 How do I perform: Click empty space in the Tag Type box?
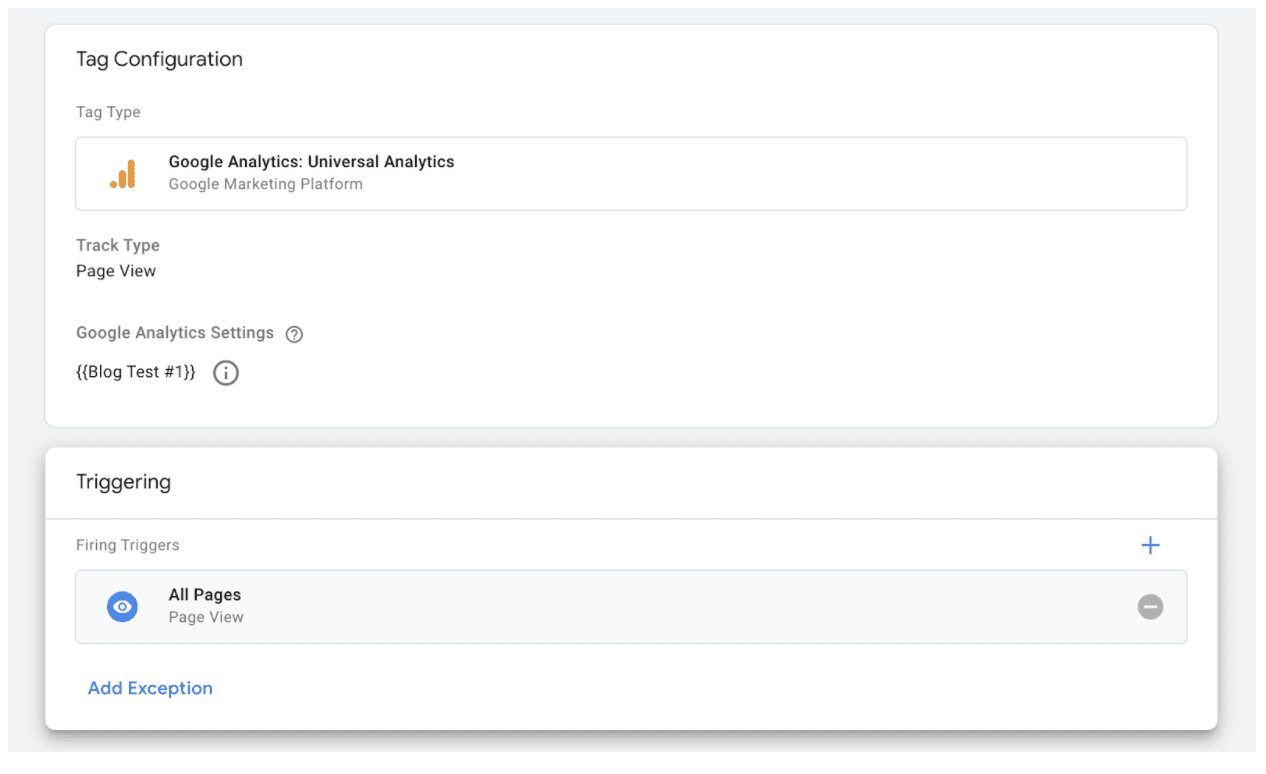[800, 174]
